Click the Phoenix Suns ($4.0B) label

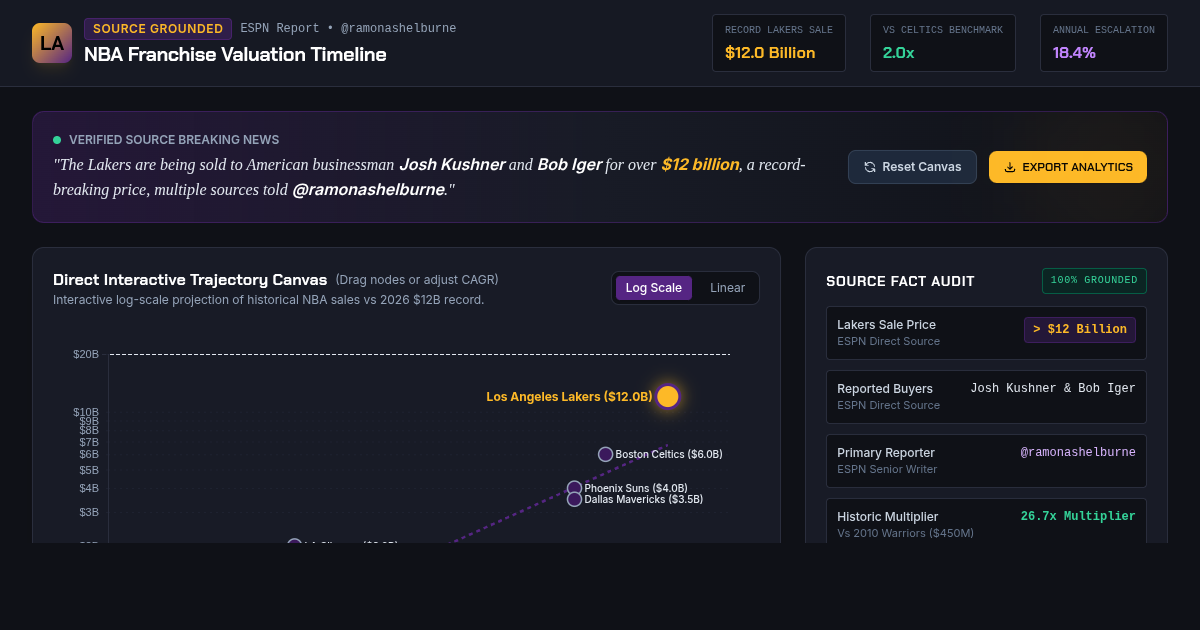[636, 488]
